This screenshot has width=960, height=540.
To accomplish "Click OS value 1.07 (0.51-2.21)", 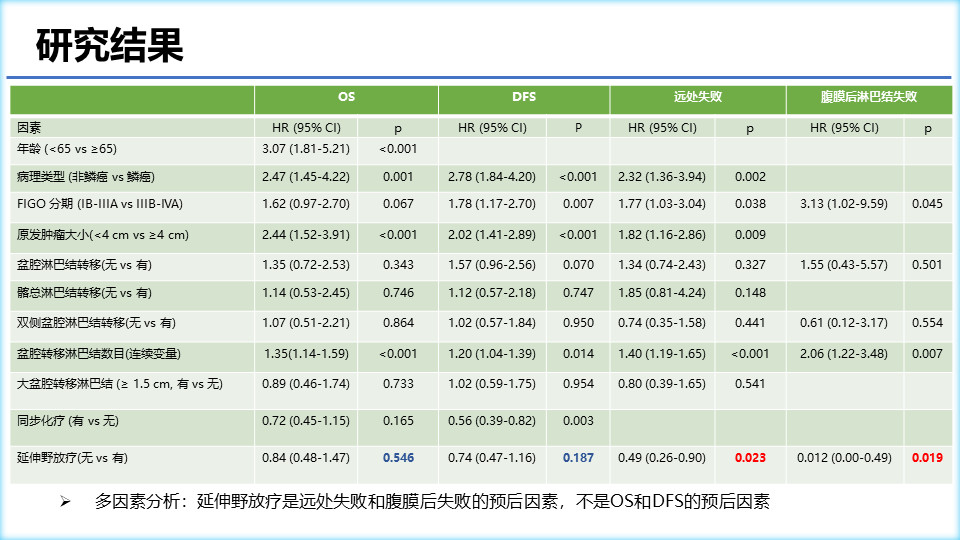I will coord(306,323).
